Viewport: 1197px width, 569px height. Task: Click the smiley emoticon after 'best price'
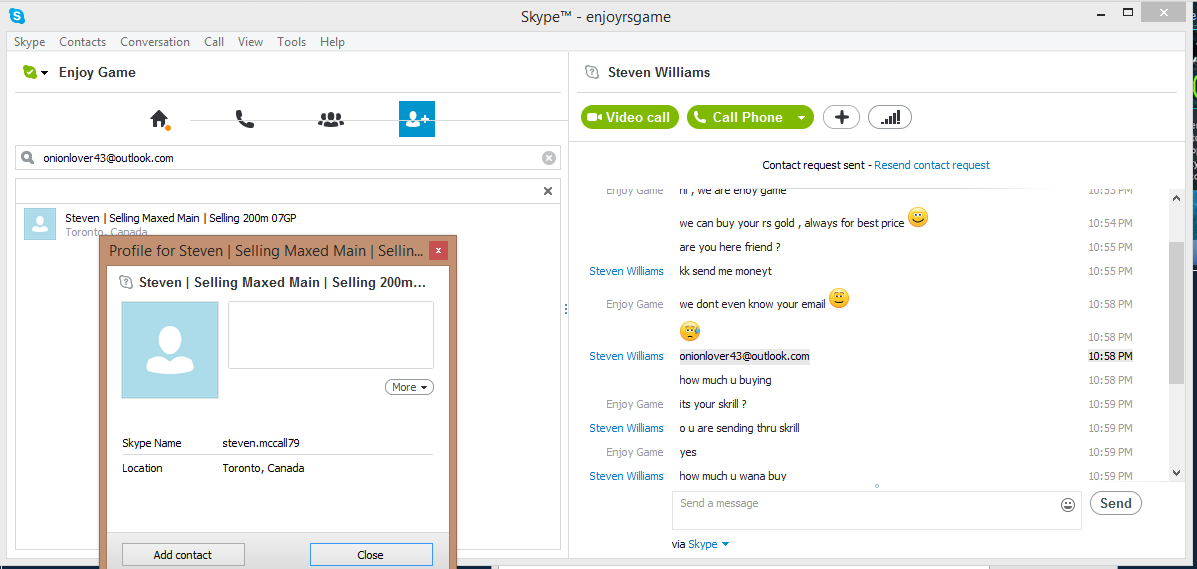click(x=918, y=218)
